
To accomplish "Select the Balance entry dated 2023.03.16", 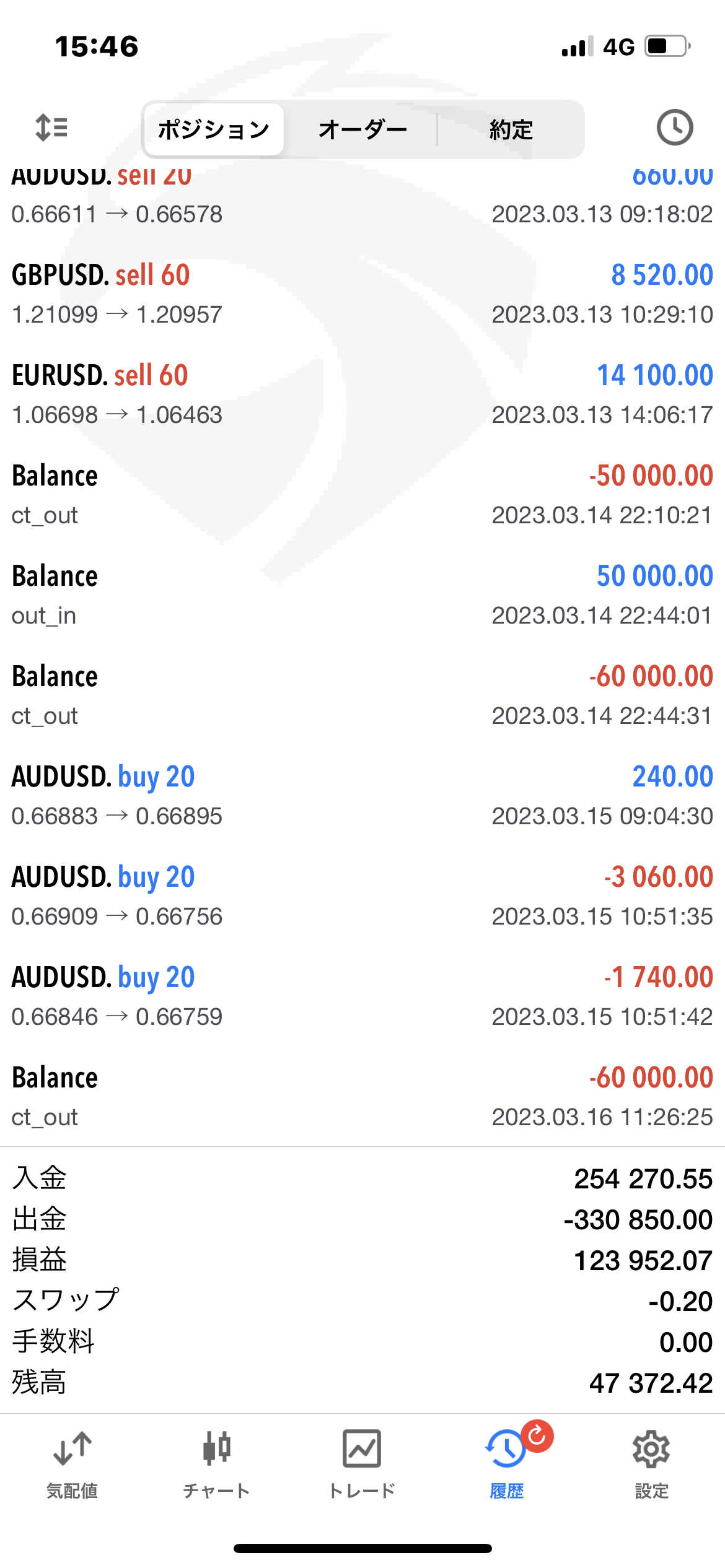I will tap(362, 1096).
